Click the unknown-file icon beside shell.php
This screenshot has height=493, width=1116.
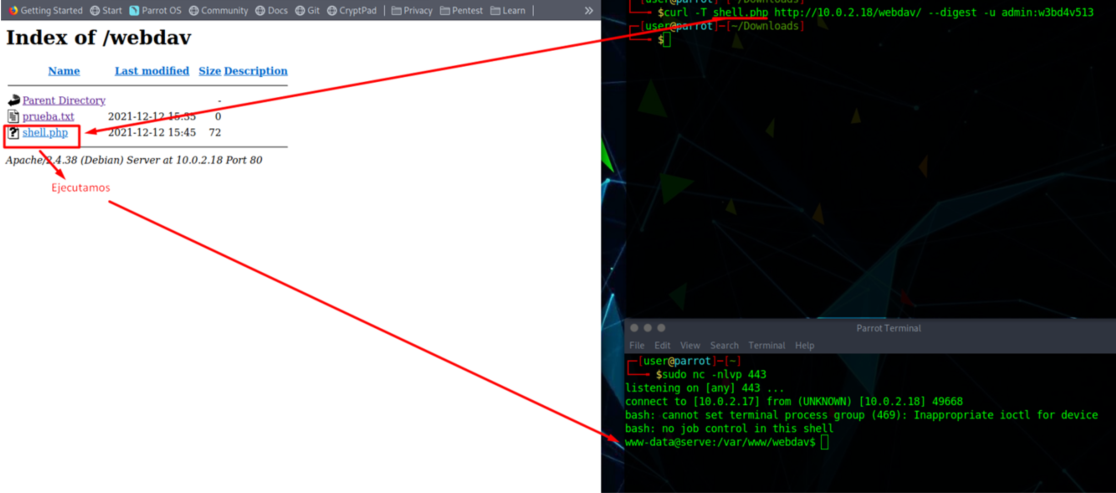click(14, 132)
